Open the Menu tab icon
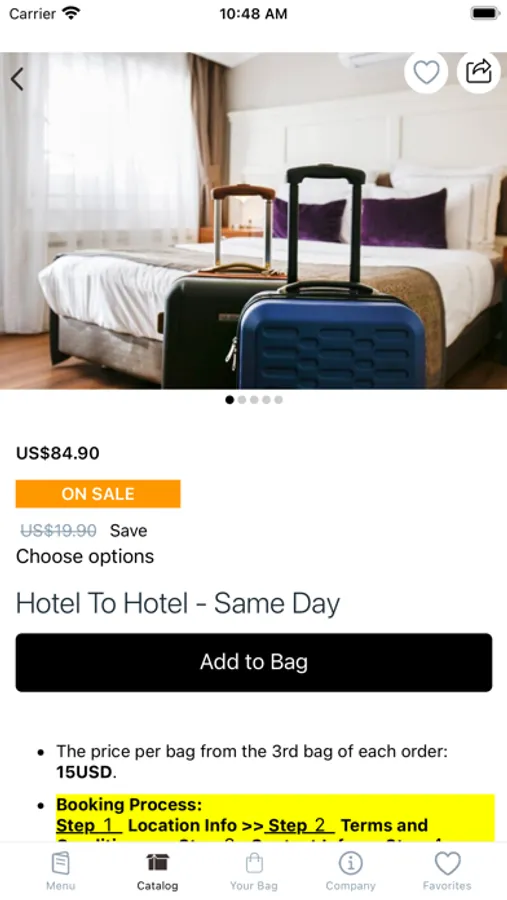The height and width of the screenshot is (900, 507). pos(60,863)
